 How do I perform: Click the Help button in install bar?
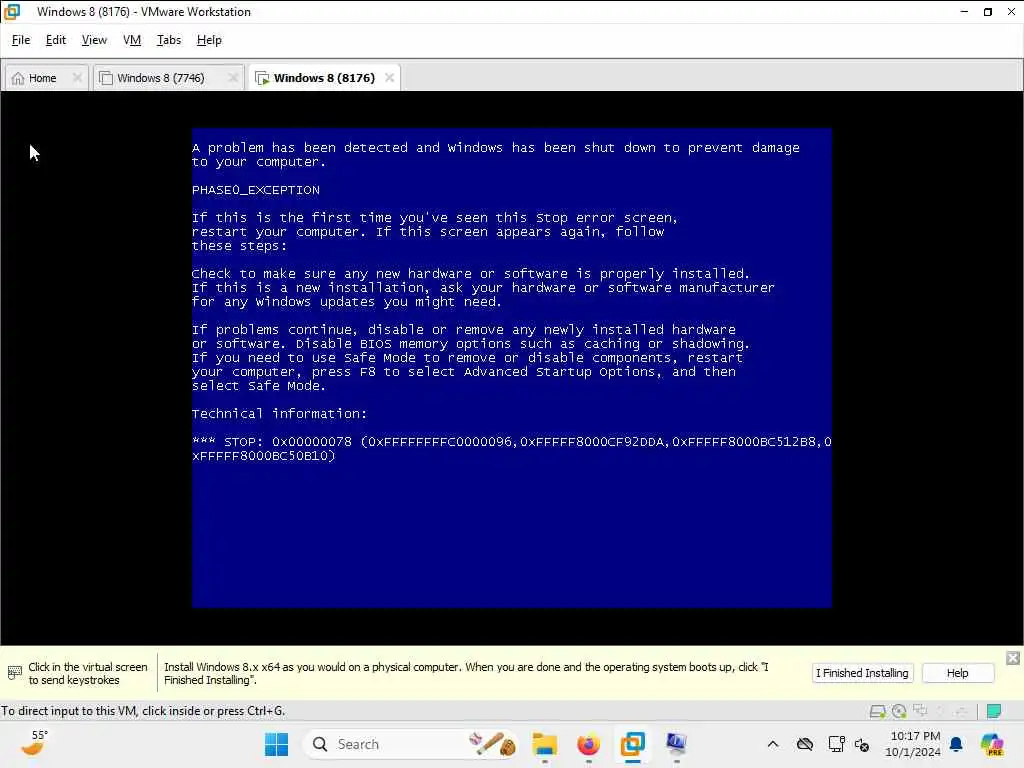click(957, 673)
